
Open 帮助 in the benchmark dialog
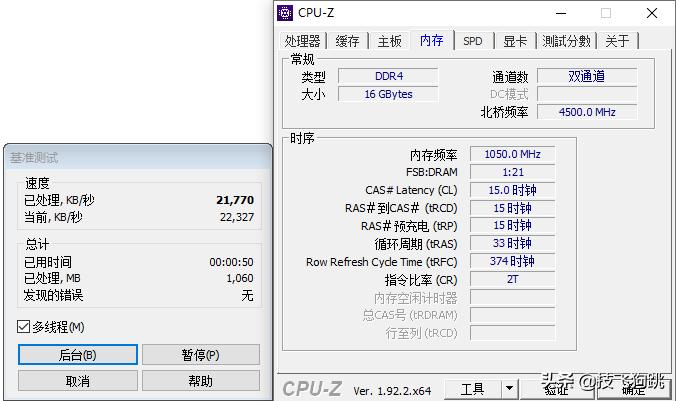click(201, 381)
